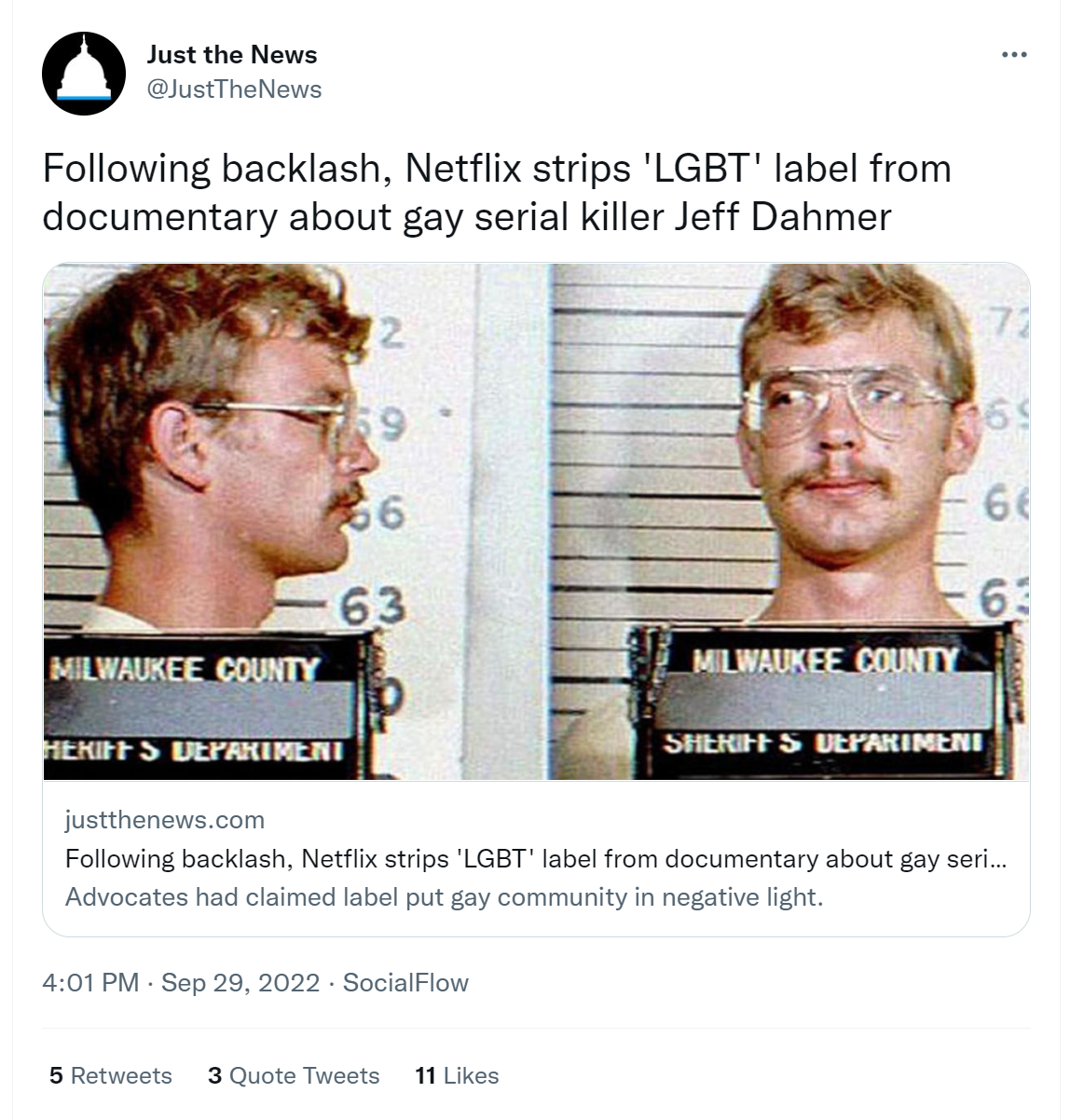1084x1120 pixels.
Task: View the 5 Retweets list
Action: click(x=111, y=1075)
